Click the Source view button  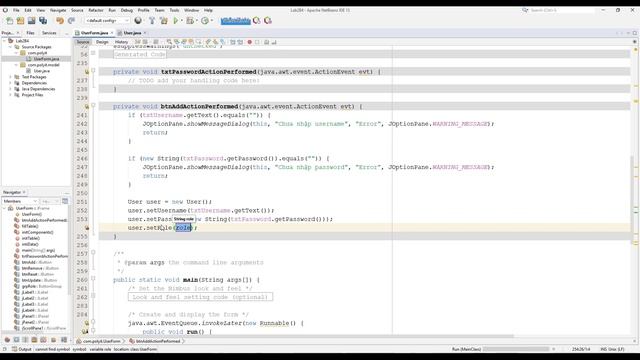click(x=83, y=42)
